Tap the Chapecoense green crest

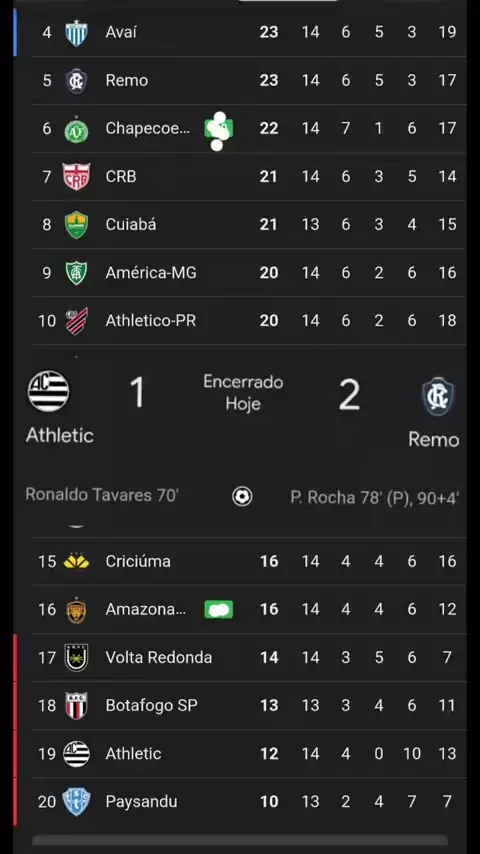(x=76, y=129)
